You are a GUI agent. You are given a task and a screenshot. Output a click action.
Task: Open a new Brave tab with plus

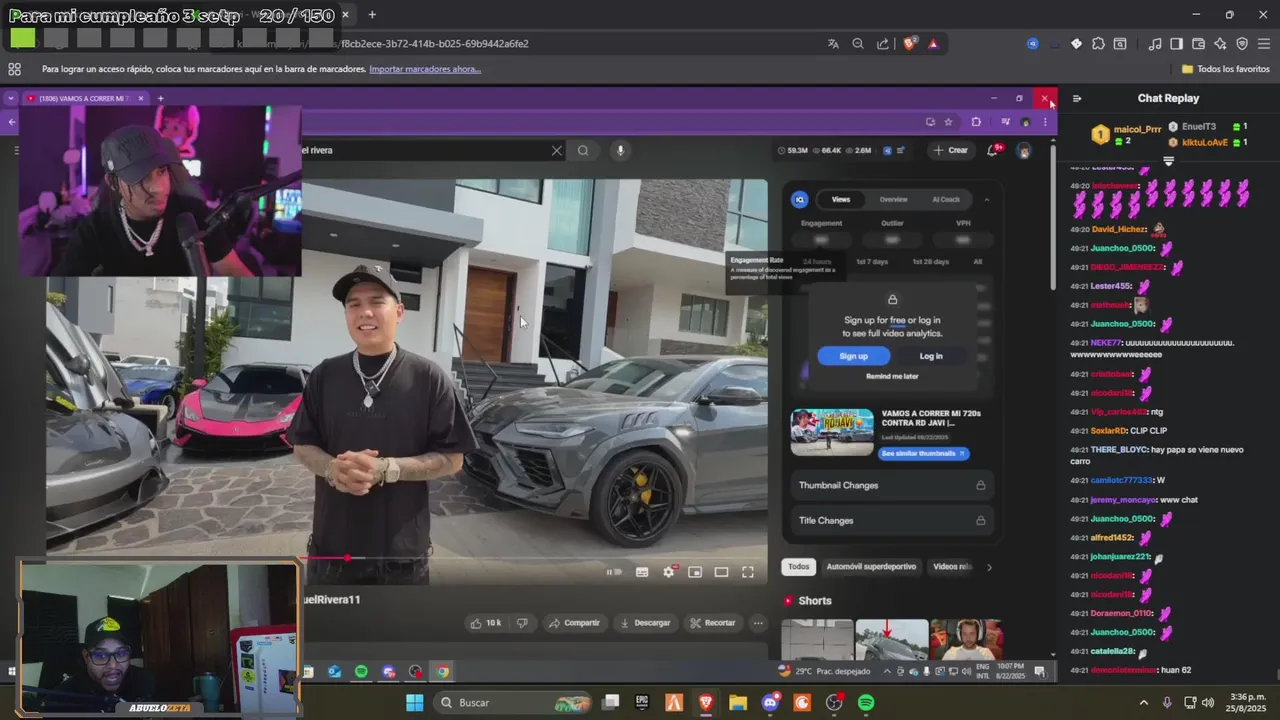pyautogui.click(x=372, y=15)
